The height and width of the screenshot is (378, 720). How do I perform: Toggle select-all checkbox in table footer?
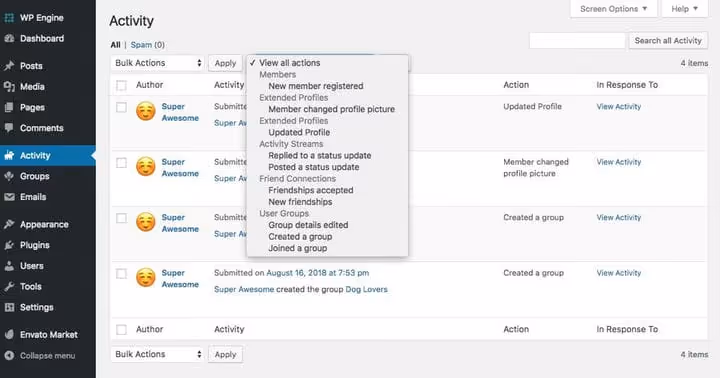(121, 330)
